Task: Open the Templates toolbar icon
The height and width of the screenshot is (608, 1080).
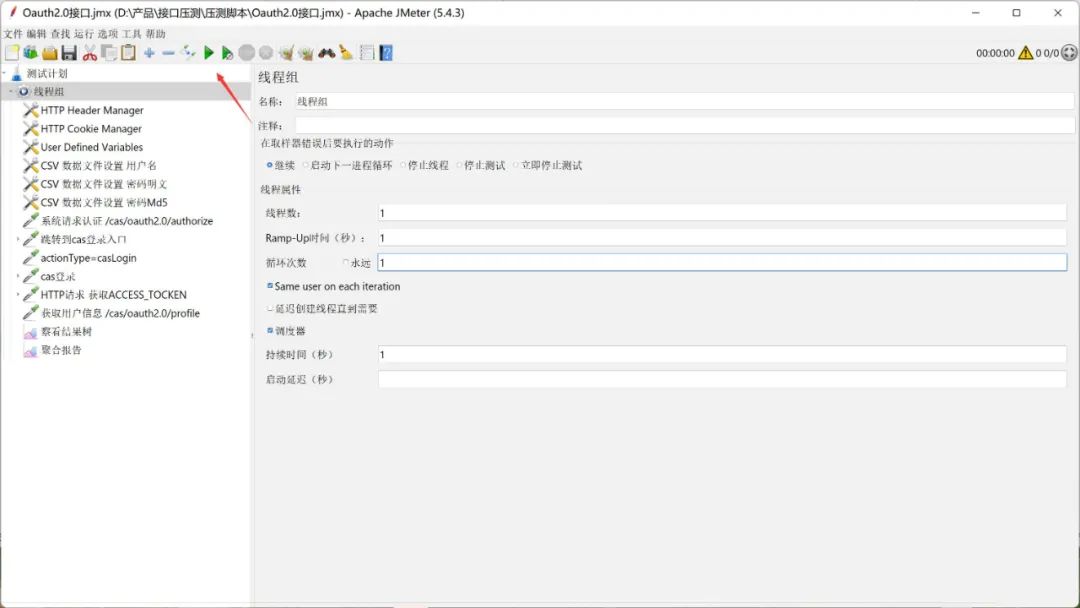Action: coord(30,53)
